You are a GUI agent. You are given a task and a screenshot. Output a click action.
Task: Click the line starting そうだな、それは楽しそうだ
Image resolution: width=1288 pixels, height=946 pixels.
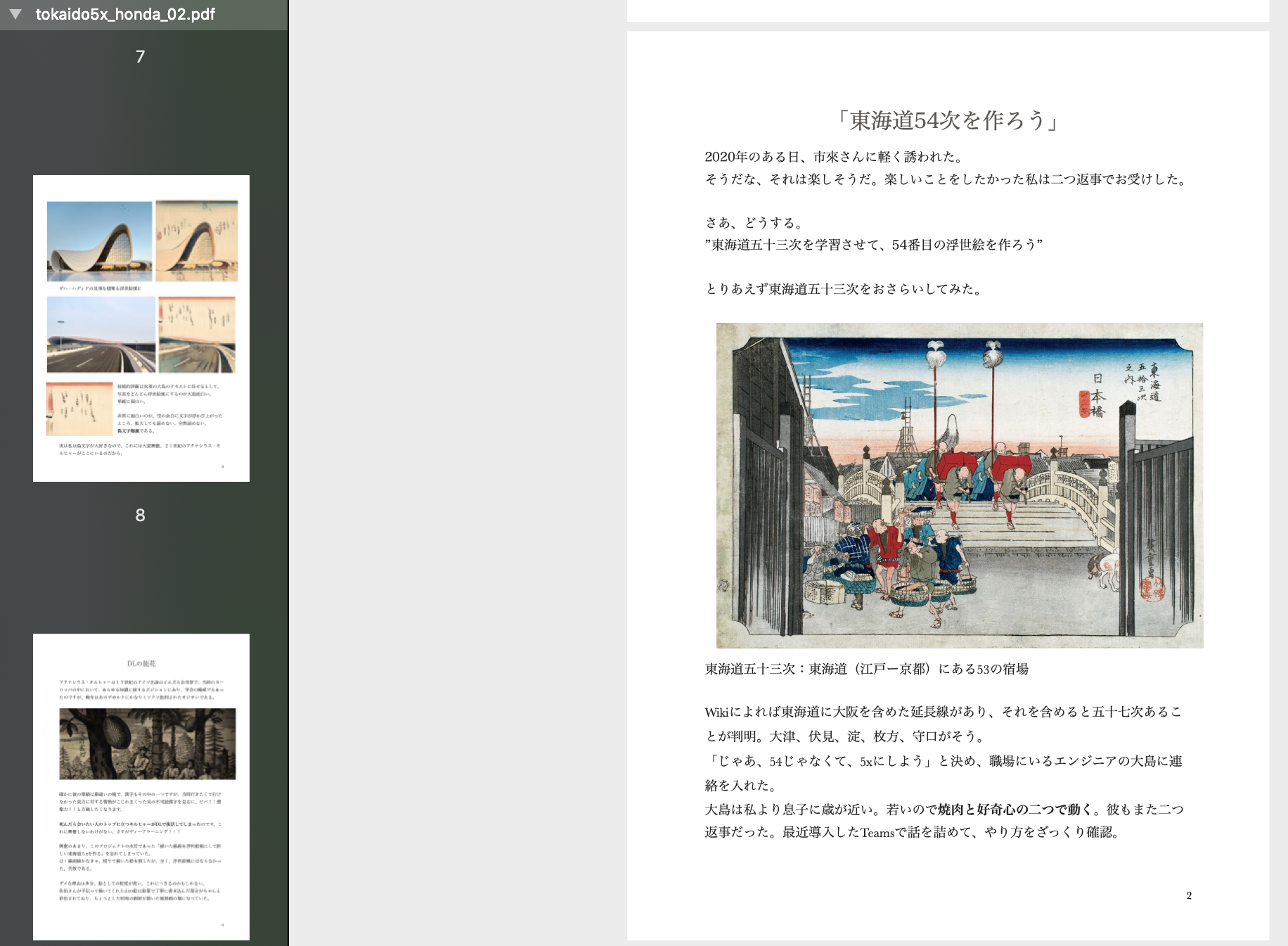[x=946, y=179]
